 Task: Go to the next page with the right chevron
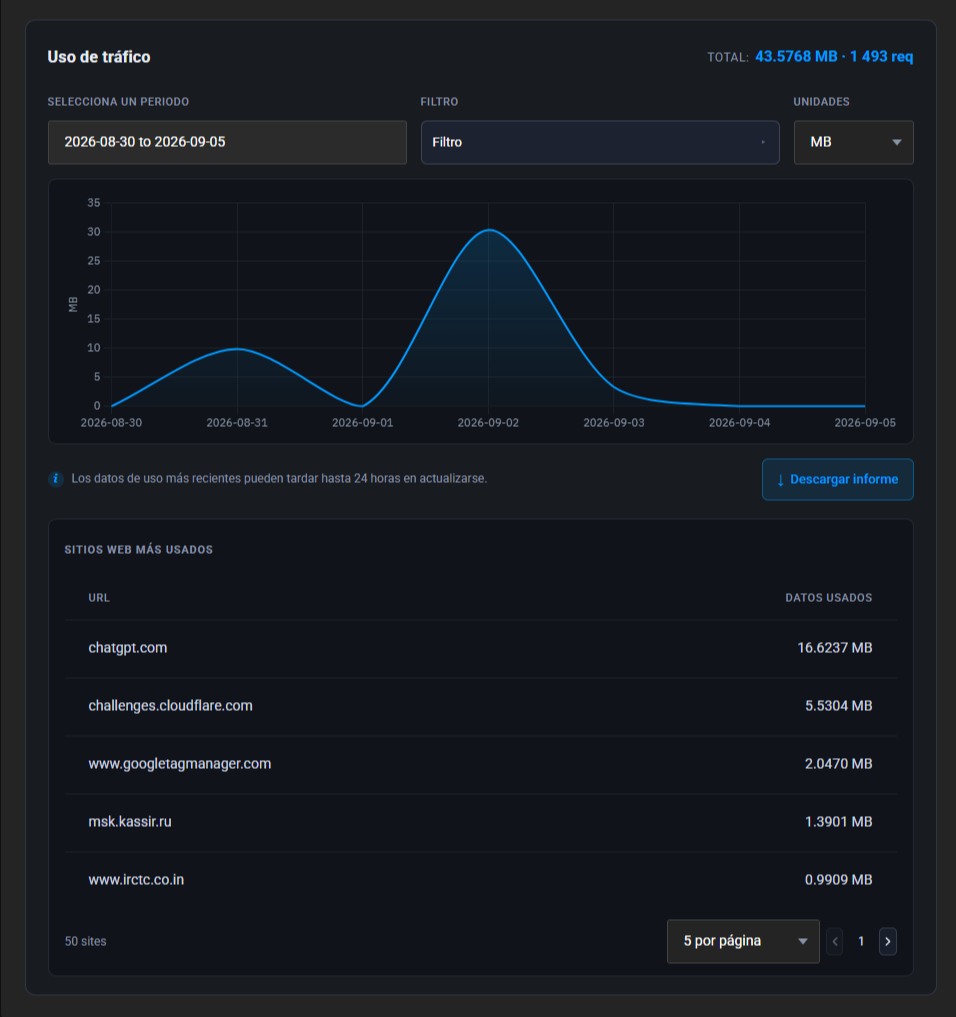click(x=888, y=941)
